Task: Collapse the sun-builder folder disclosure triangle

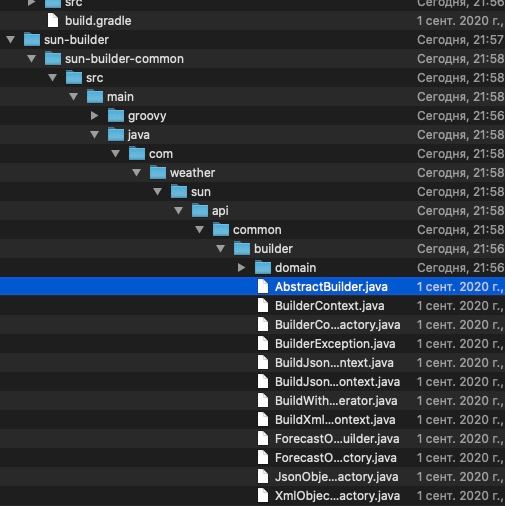Action: pyautogui.click(x=11, y=40)
